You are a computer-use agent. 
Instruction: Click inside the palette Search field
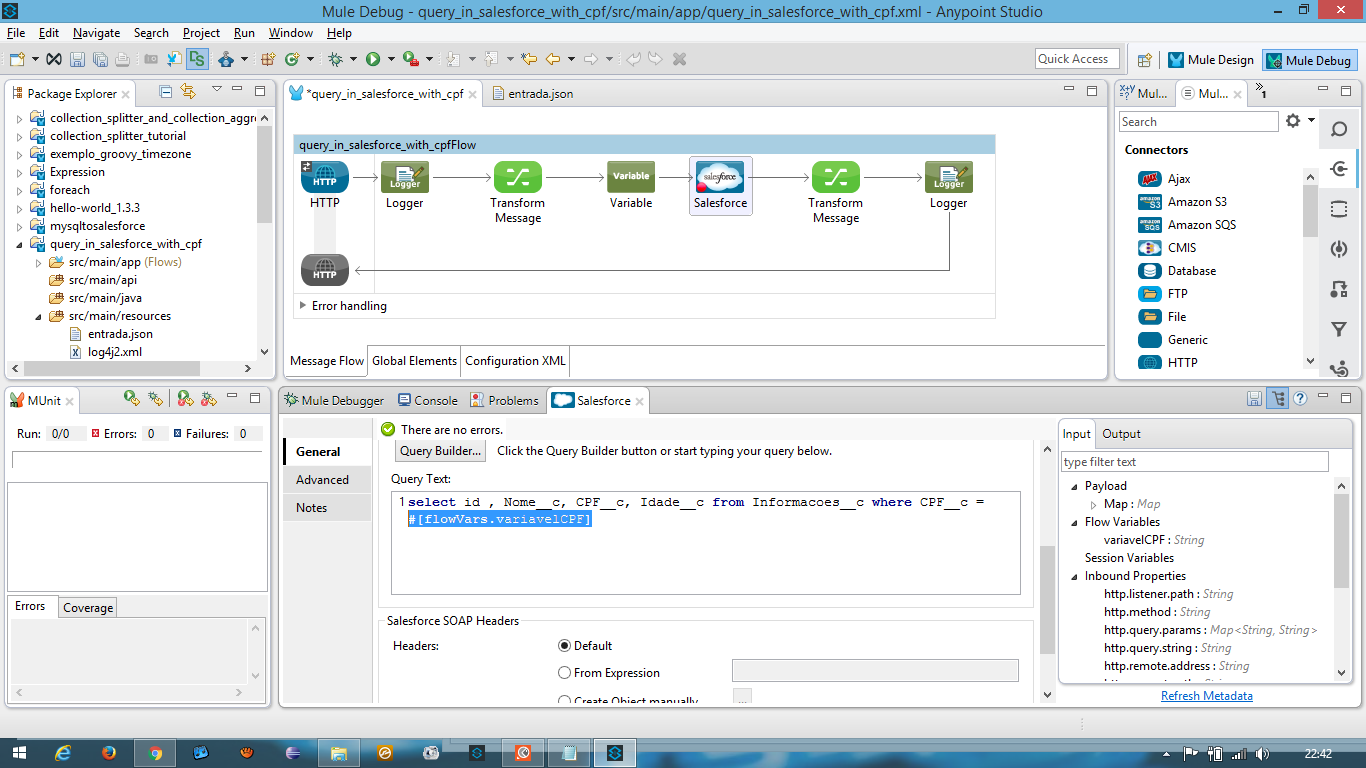(x=1197, y=121)
